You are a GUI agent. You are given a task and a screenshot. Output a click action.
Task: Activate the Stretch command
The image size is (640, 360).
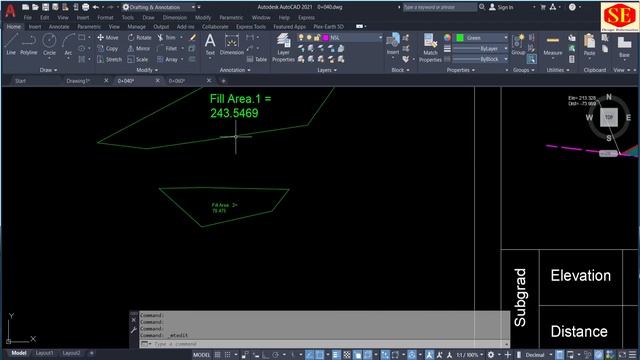point(109,59)
